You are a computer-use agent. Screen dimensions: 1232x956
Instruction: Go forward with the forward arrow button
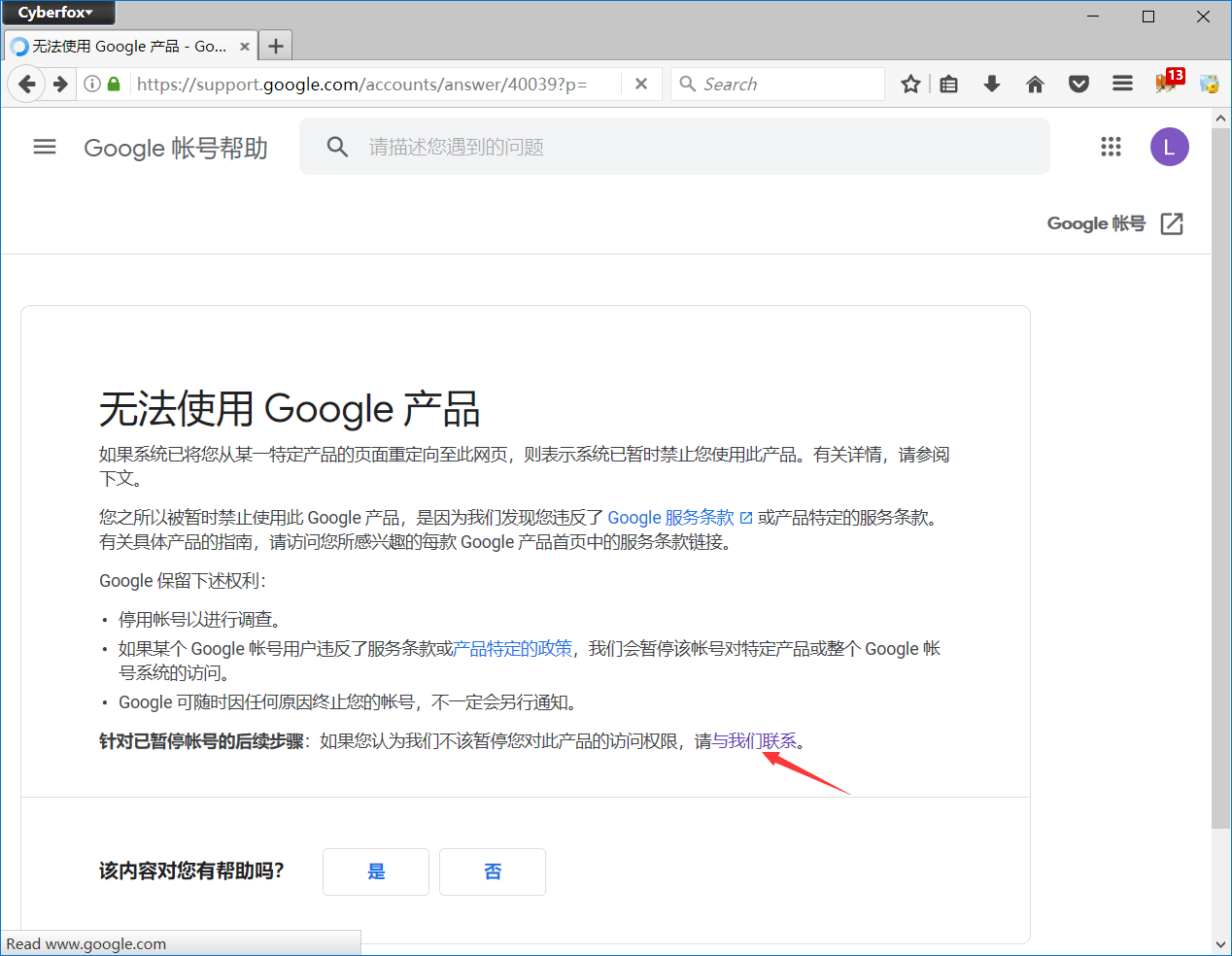click(x=60, y=85)
